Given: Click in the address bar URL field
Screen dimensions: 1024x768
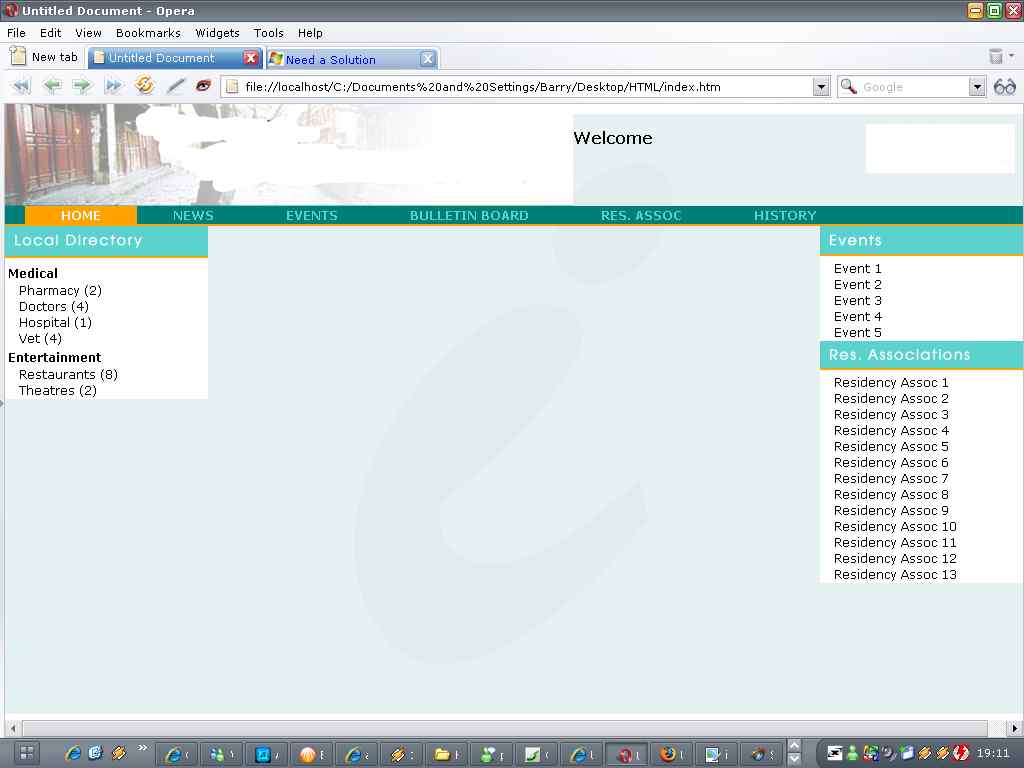Looking at the screenshot, I should coord(526,87).
